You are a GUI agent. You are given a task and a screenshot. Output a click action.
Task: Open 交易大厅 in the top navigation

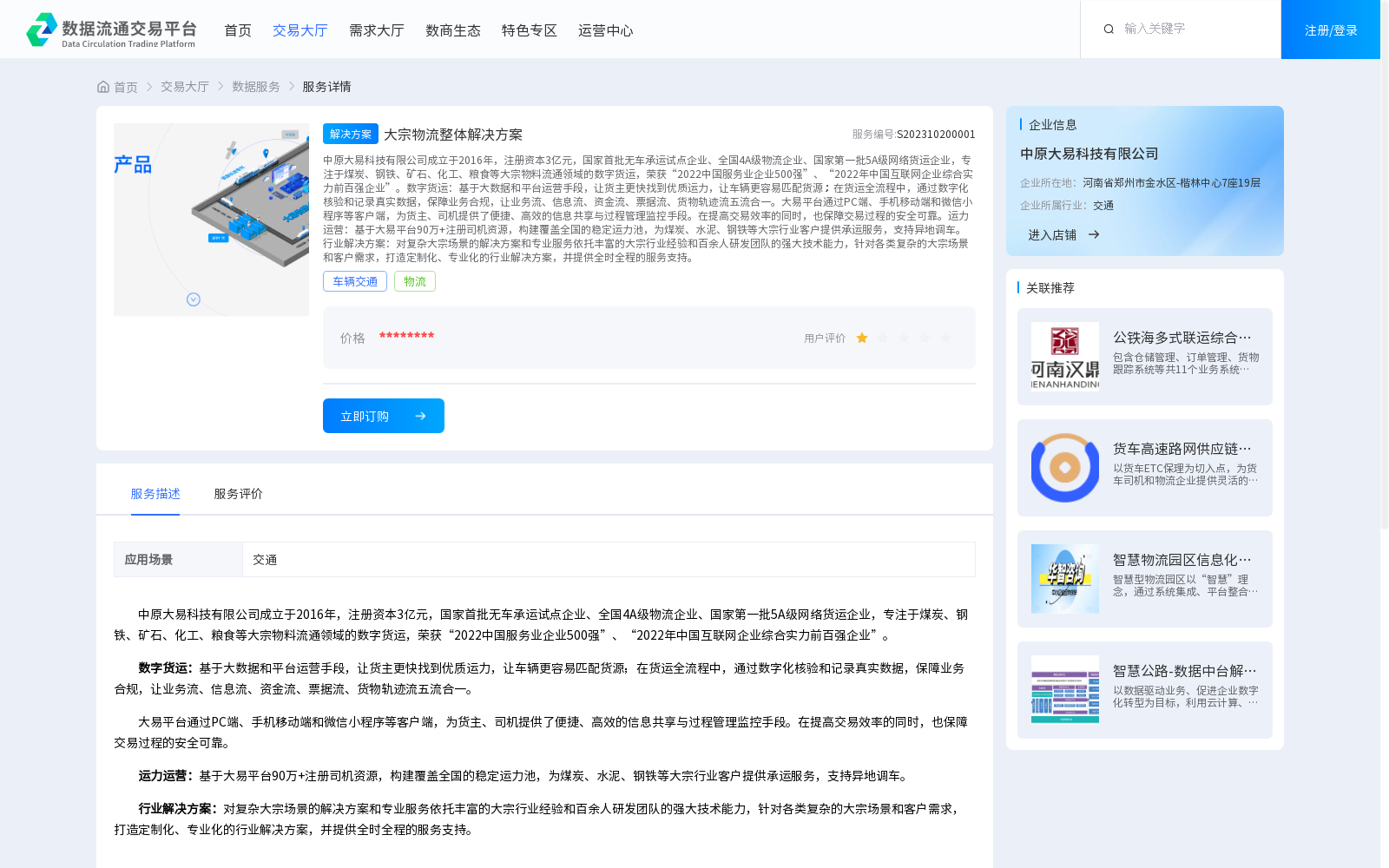[x=300, y=30]
